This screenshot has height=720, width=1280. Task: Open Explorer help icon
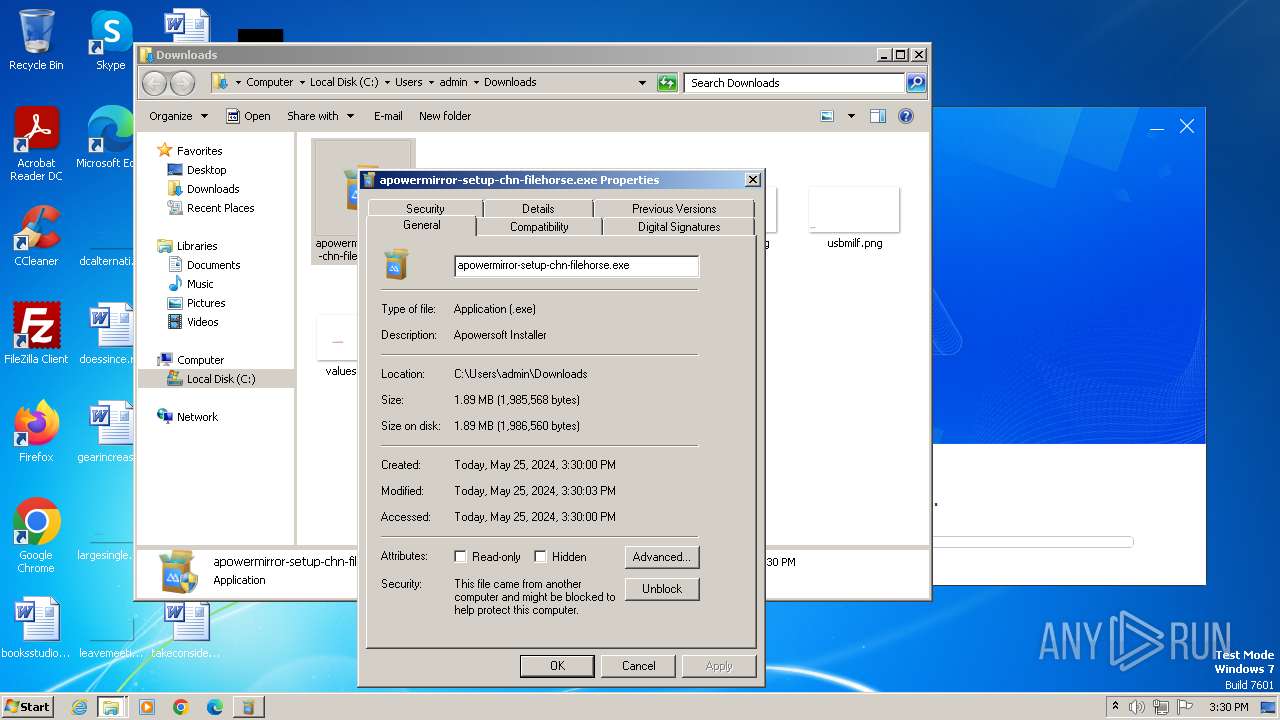click(x=906, y=116)
